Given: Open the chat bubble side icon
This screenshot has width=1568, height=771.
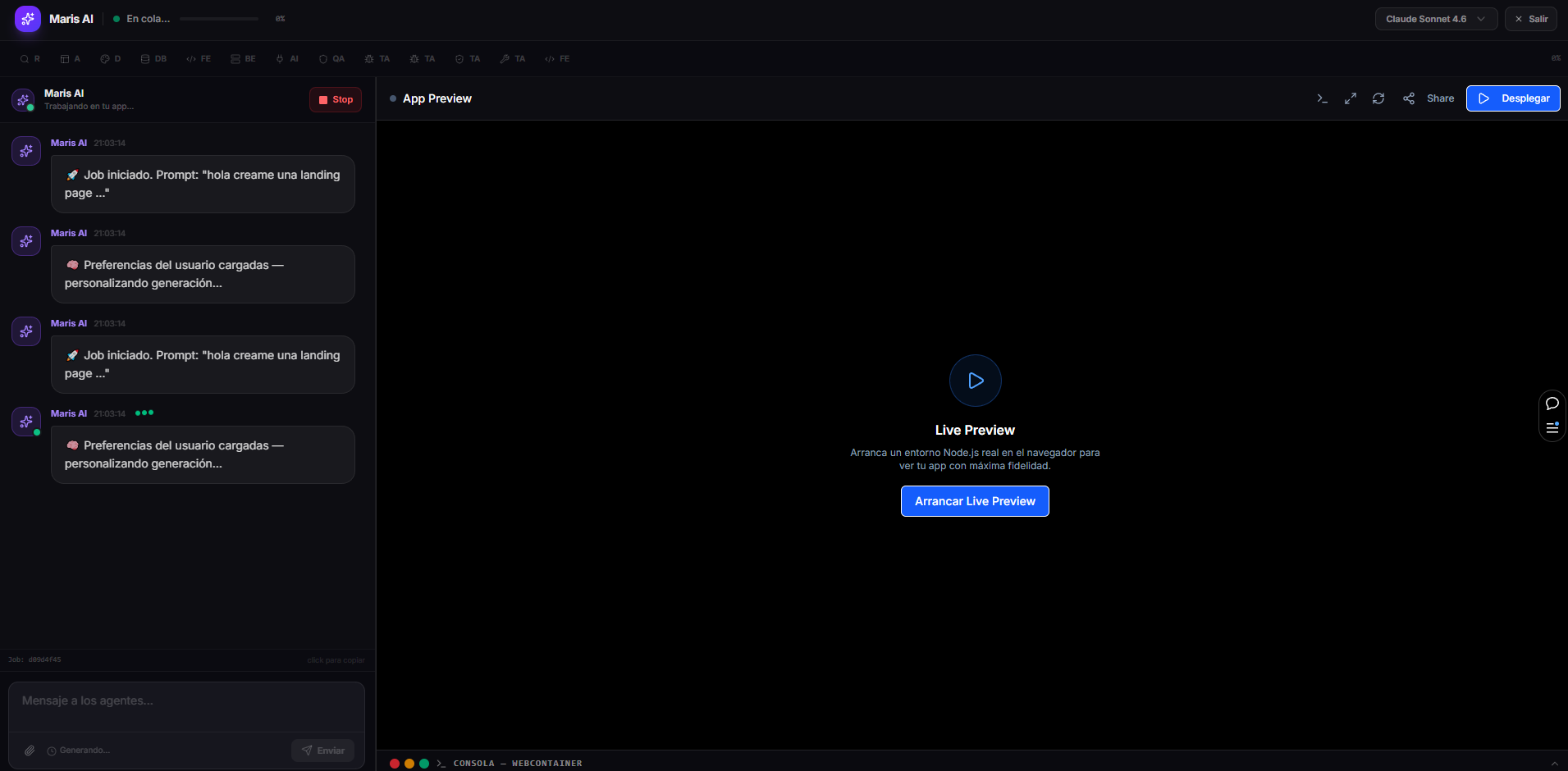Looking at the screenshot, I should pos(1552,404).
